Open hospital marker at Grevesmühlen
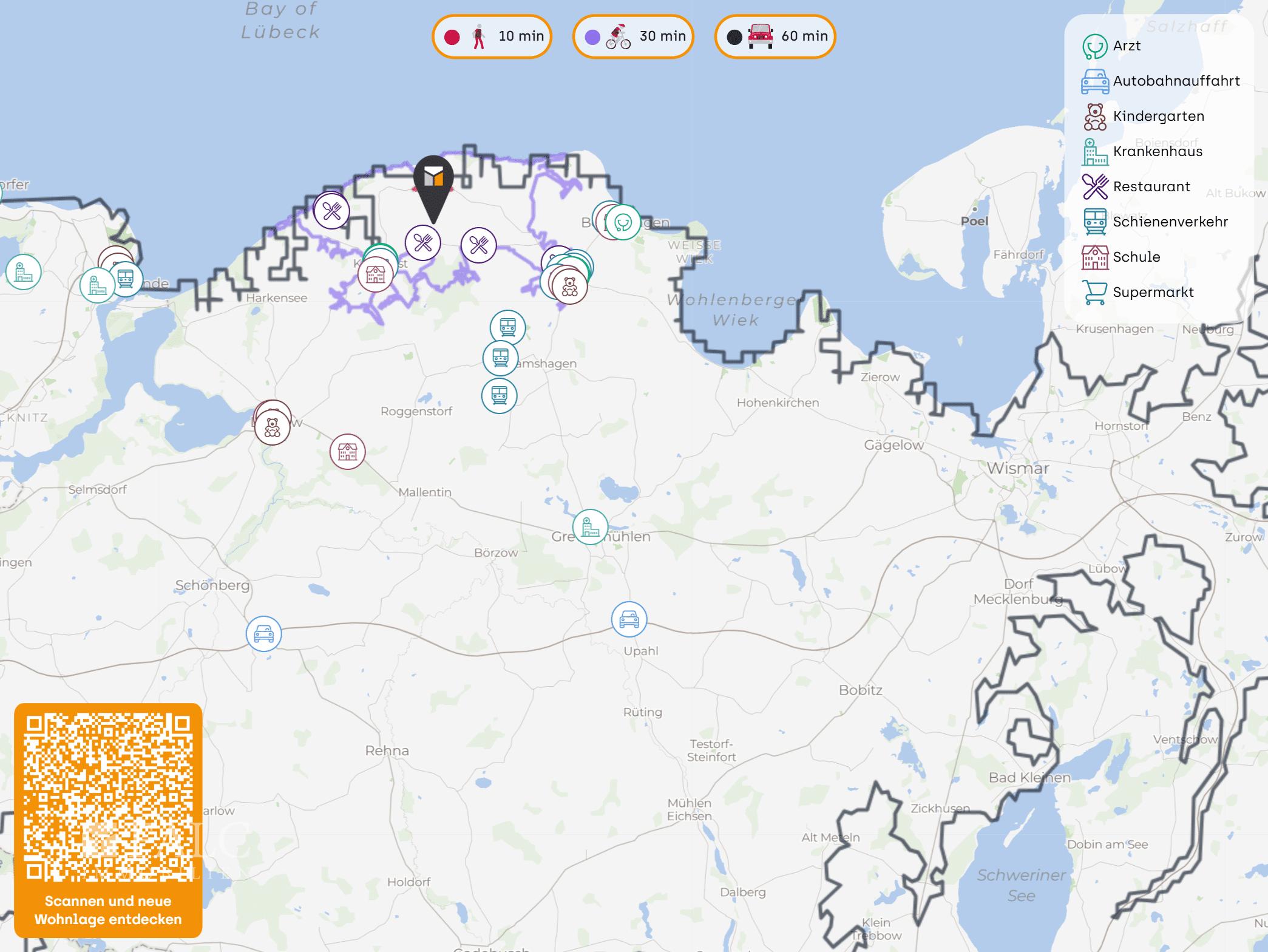This screenshot has width=1268, height=952. [591, 527]
